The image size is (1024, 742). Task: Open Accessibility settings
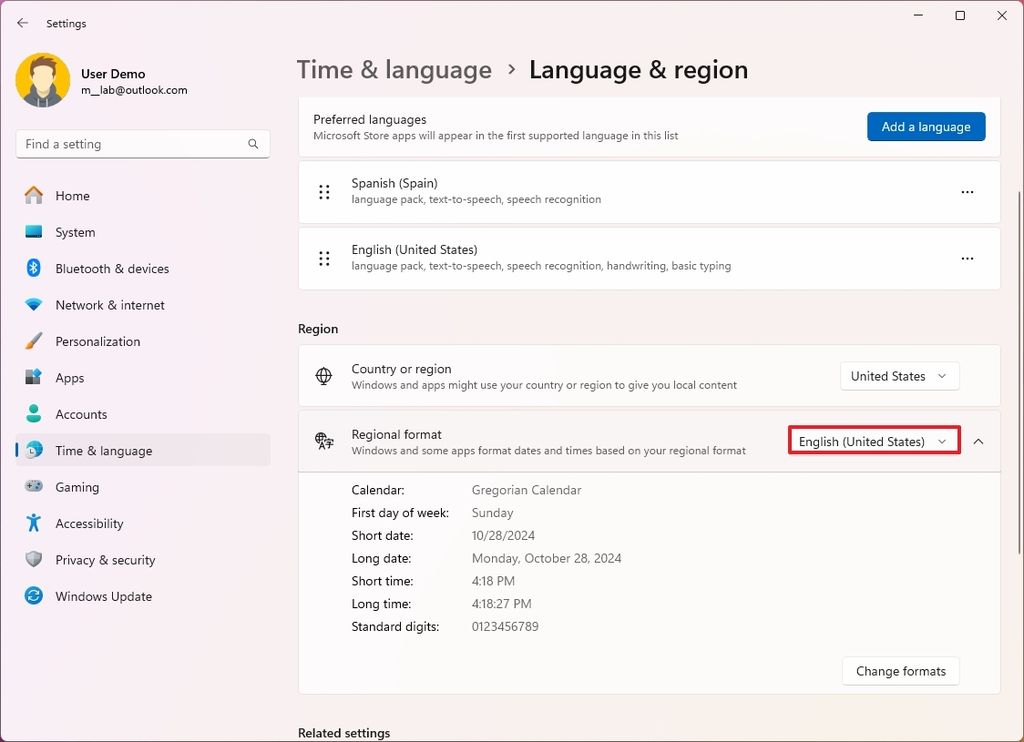pos(88,523)
